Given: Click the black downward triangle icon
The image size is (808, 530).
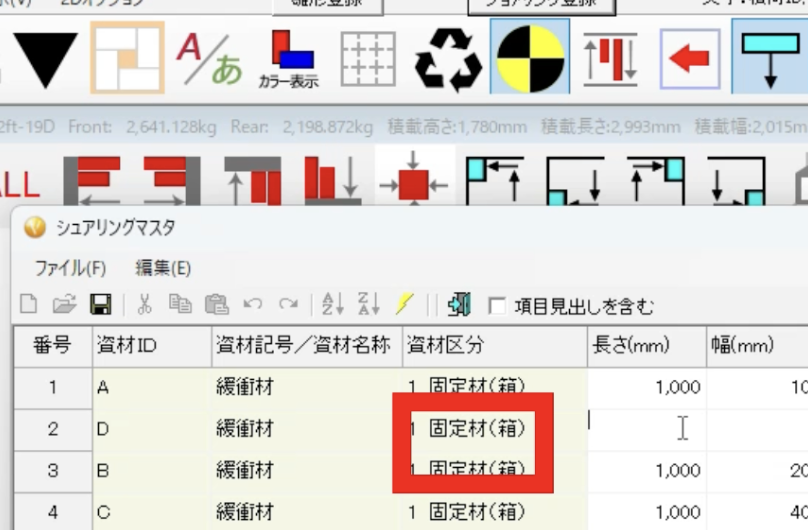Looking at the screenshot, I should click(x=45, y=59).
